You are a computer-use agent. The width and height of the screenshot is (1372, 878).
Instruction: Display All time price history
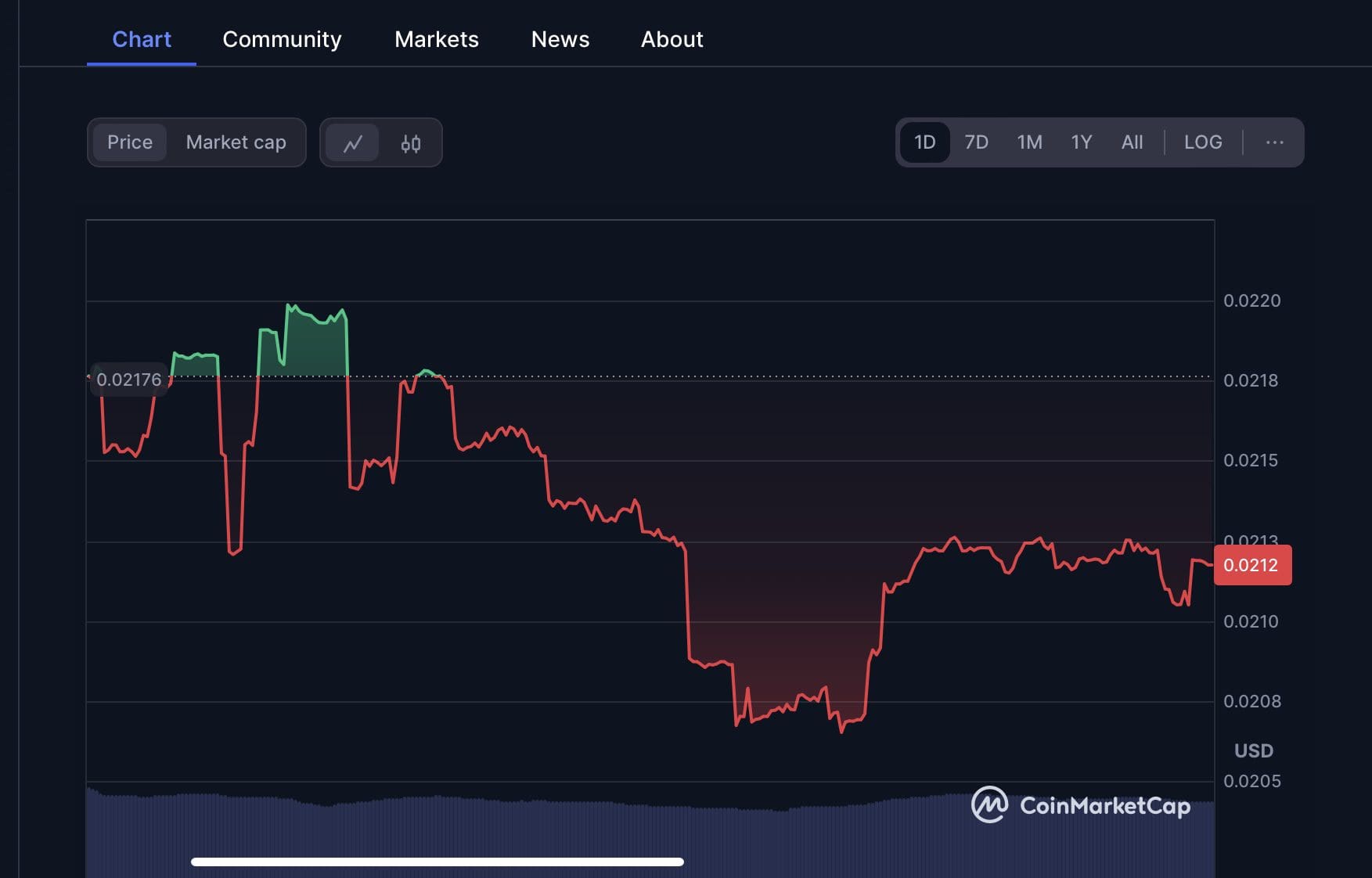coord(1132,142)
